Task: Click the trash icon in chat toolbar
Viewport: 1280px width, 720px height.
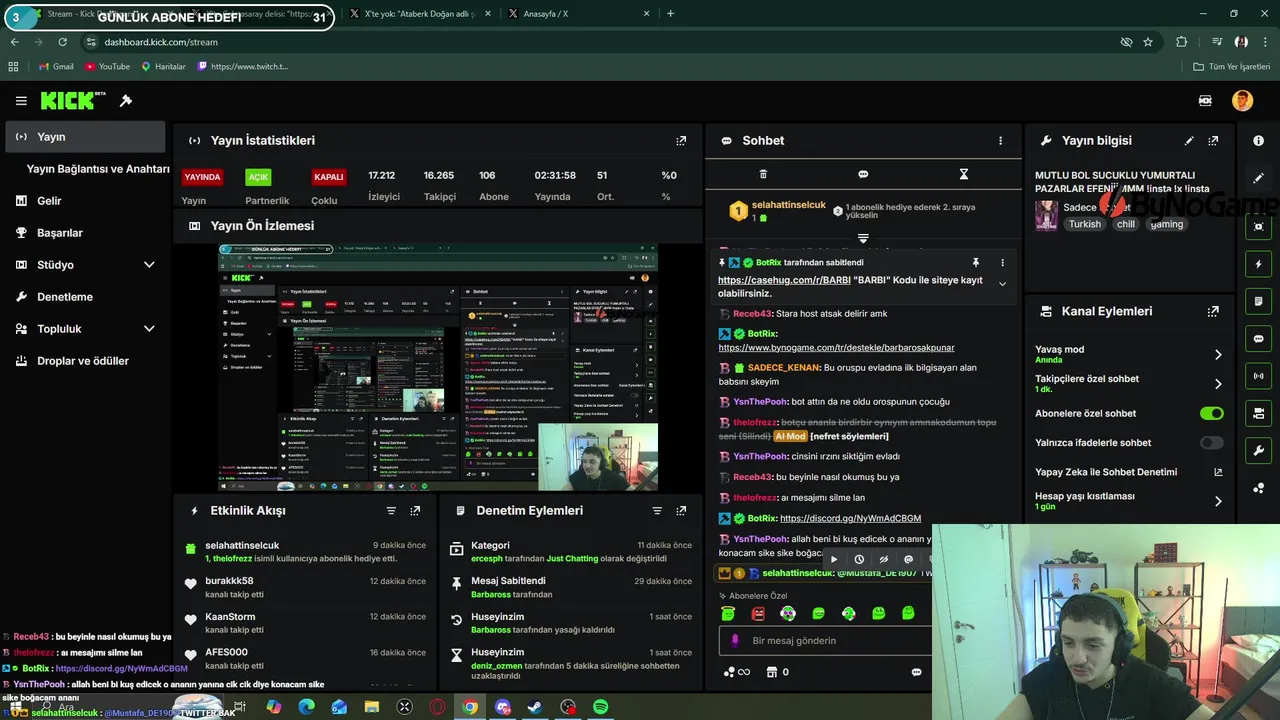Action: [763, 174]
